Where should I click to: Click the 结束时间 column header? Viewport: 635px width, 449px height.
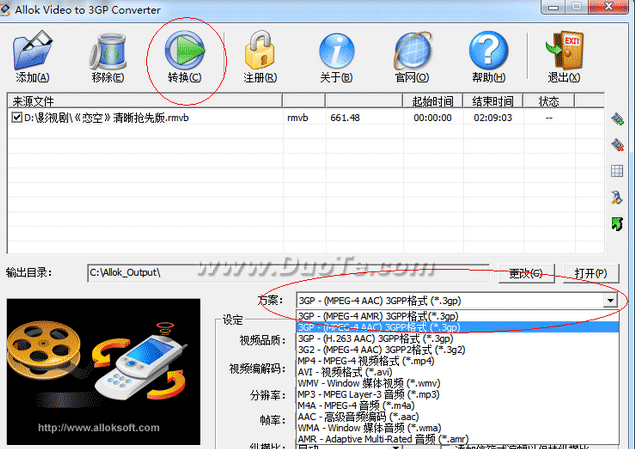[492, 101]
